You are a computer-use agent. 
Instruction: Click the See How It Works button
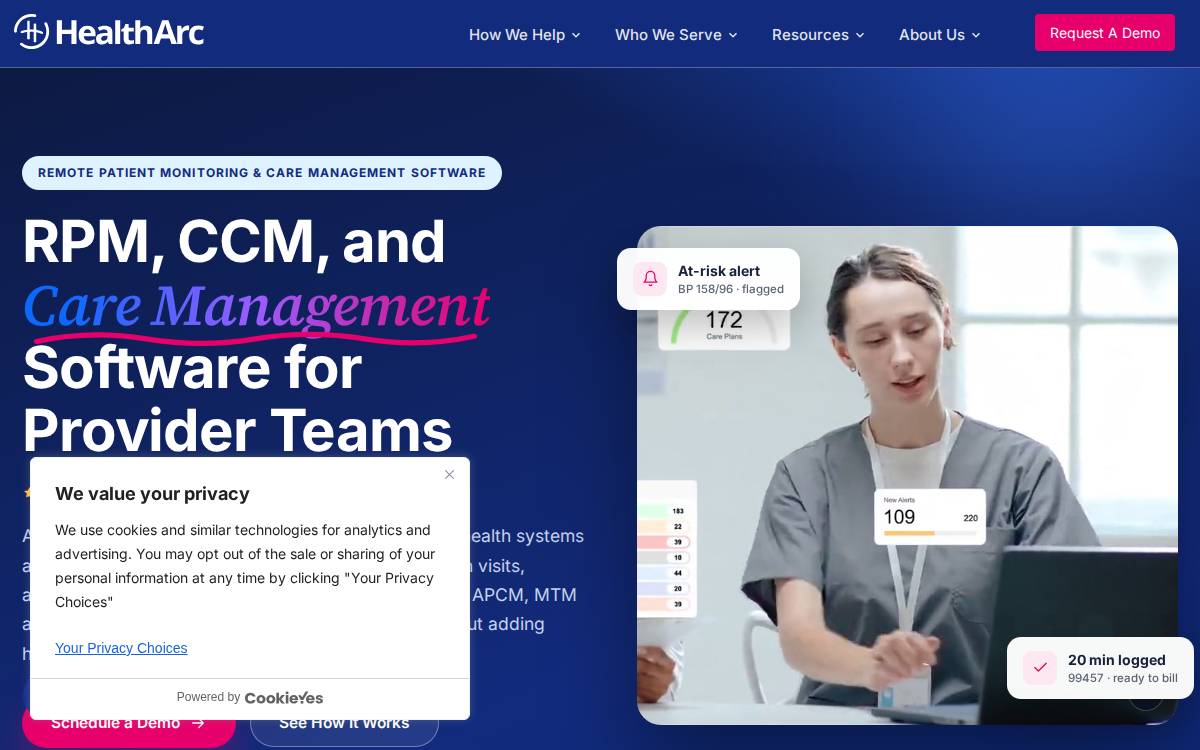click(344, 722)
